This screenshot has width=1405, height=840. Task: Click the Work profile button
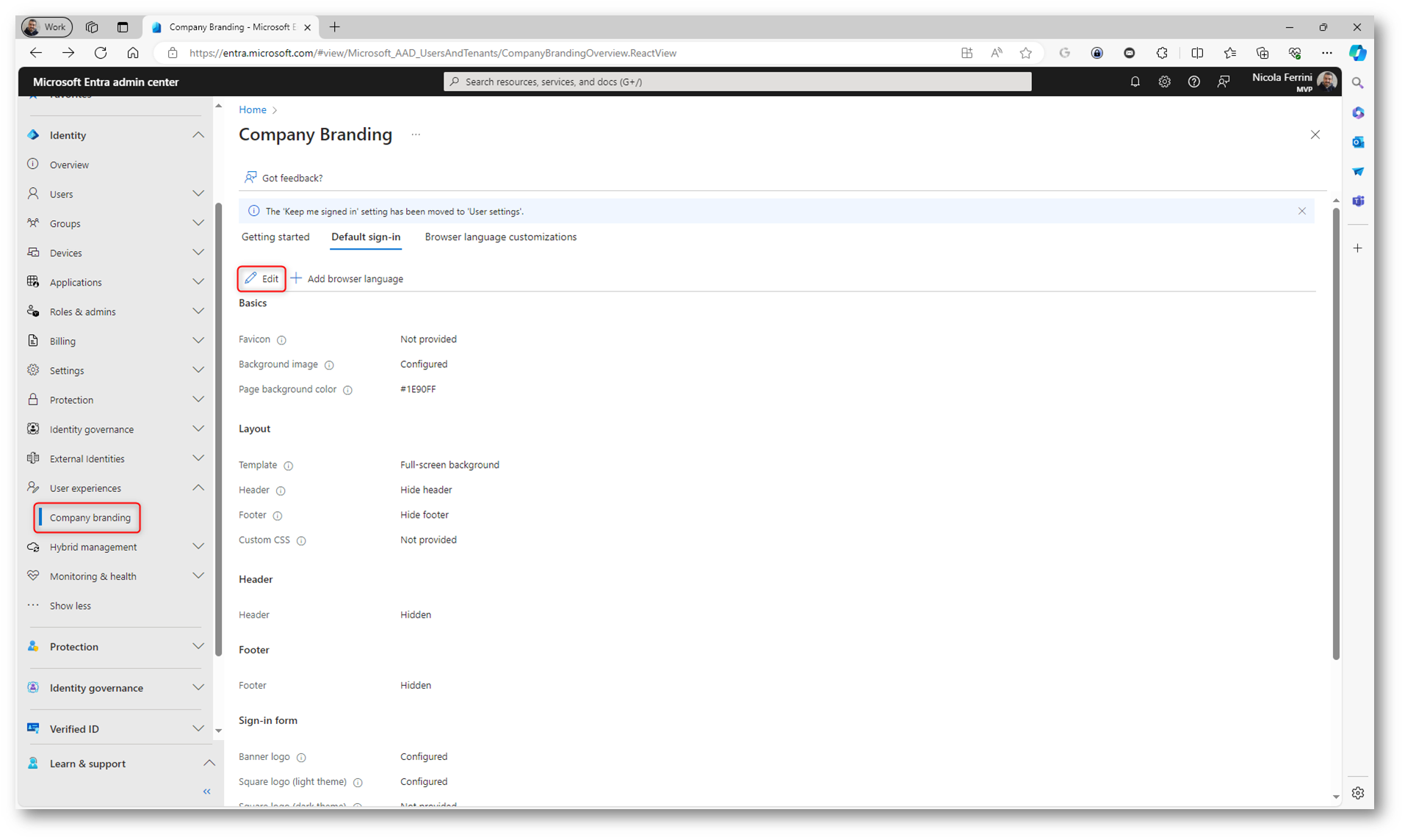(x=47, y=27)
